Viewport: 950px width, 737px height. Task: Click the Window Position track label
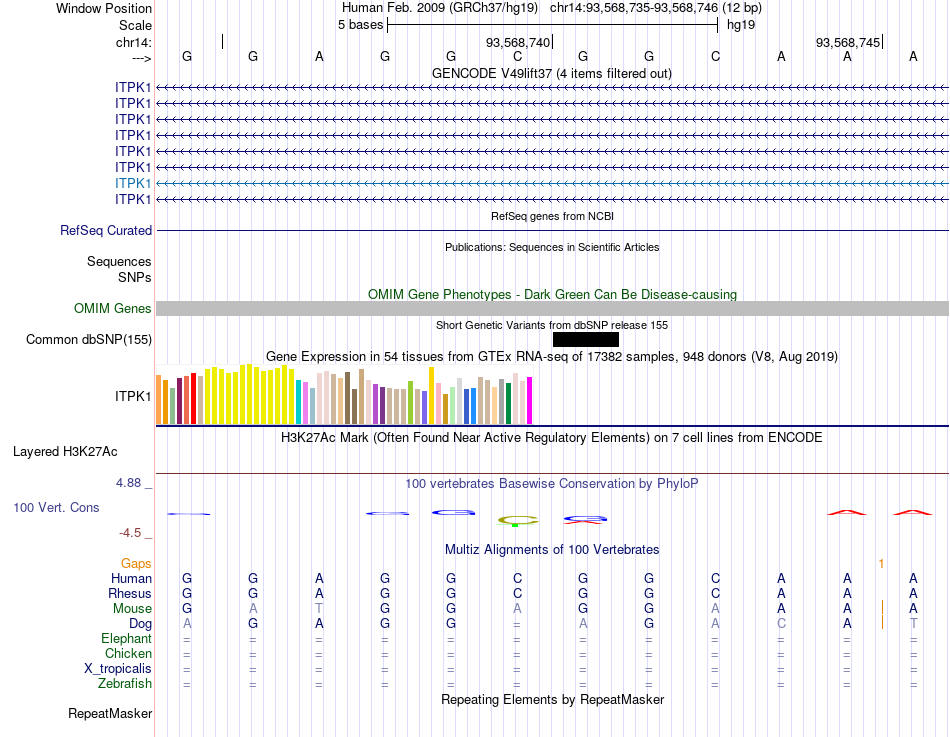(x=104, y=8)
